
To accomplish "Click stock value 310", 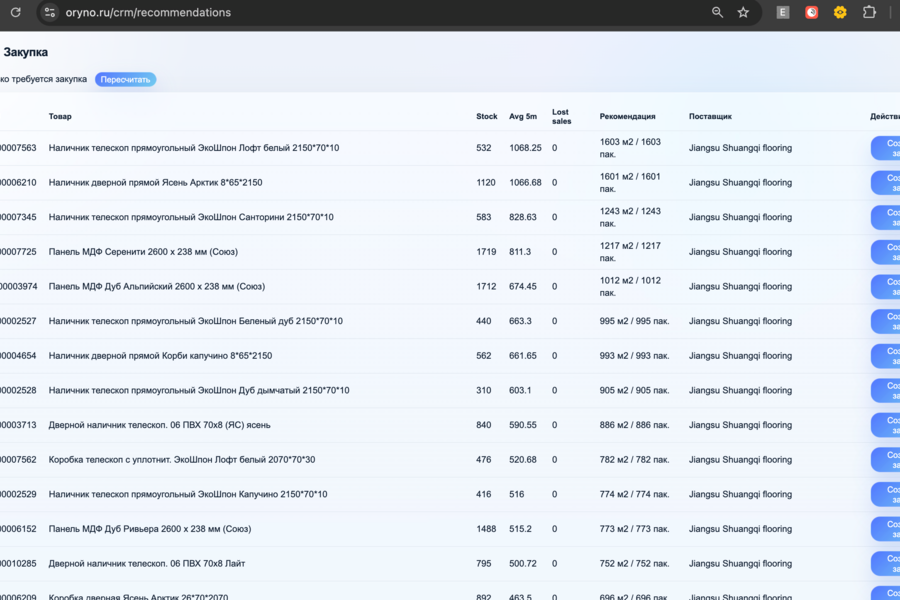I will pyautogui.click(x=484, y=390).
